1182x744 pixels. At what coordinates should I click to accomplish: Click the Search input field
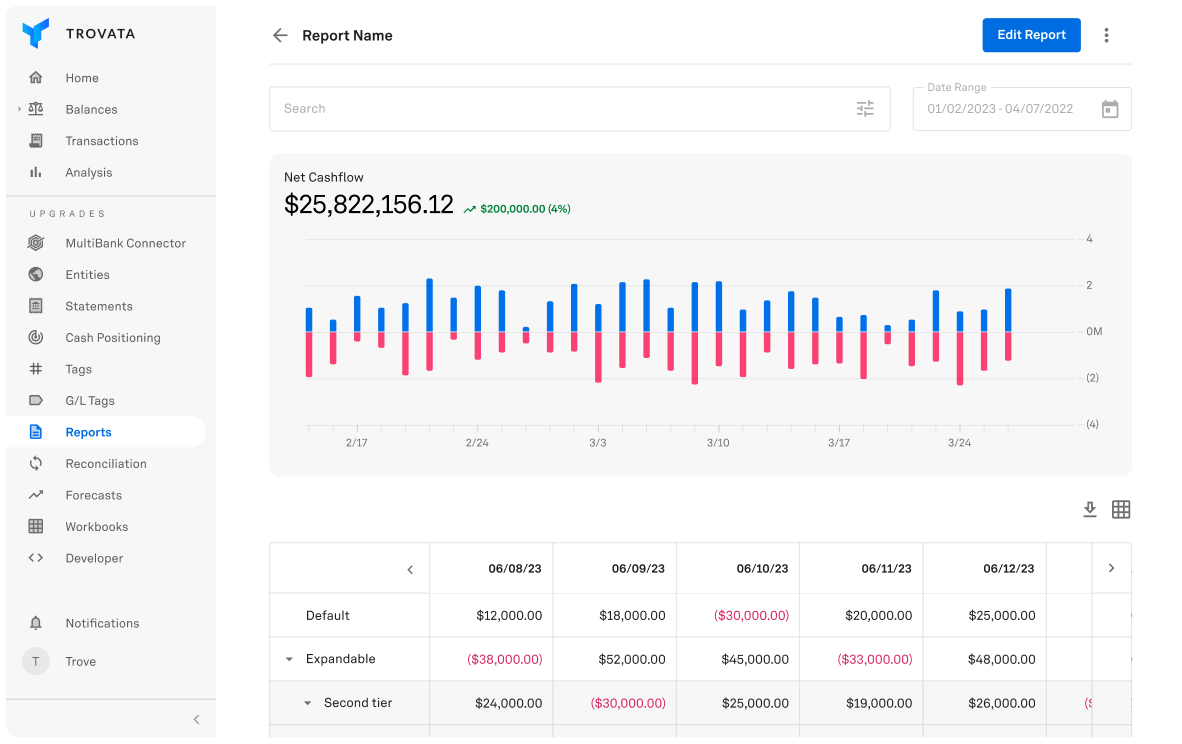pos(580,109)
